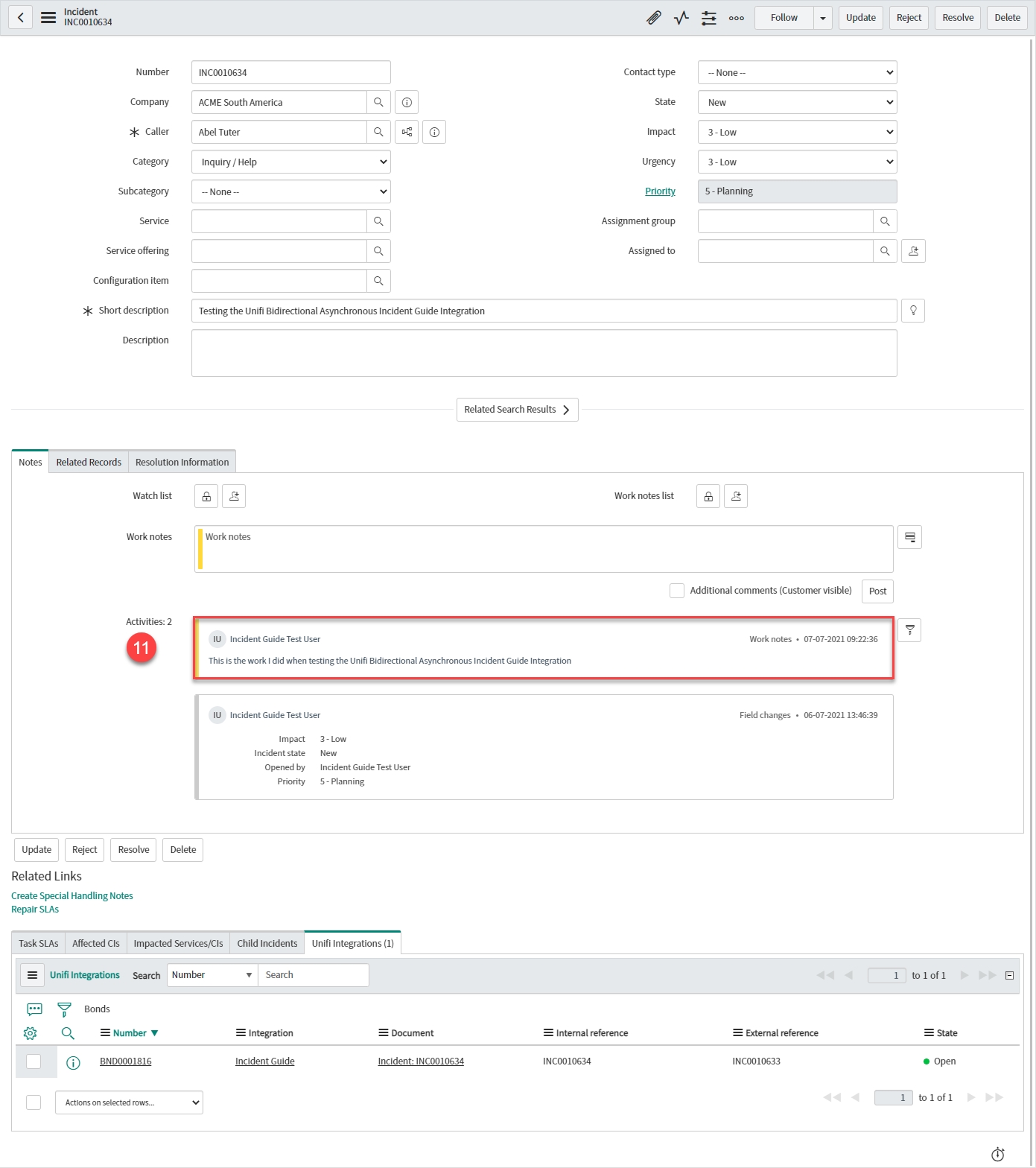Viewport: 1036px width, 1168px height.
Task: Switch to the Resolution Information tab
Action: (x=182, y=463)
